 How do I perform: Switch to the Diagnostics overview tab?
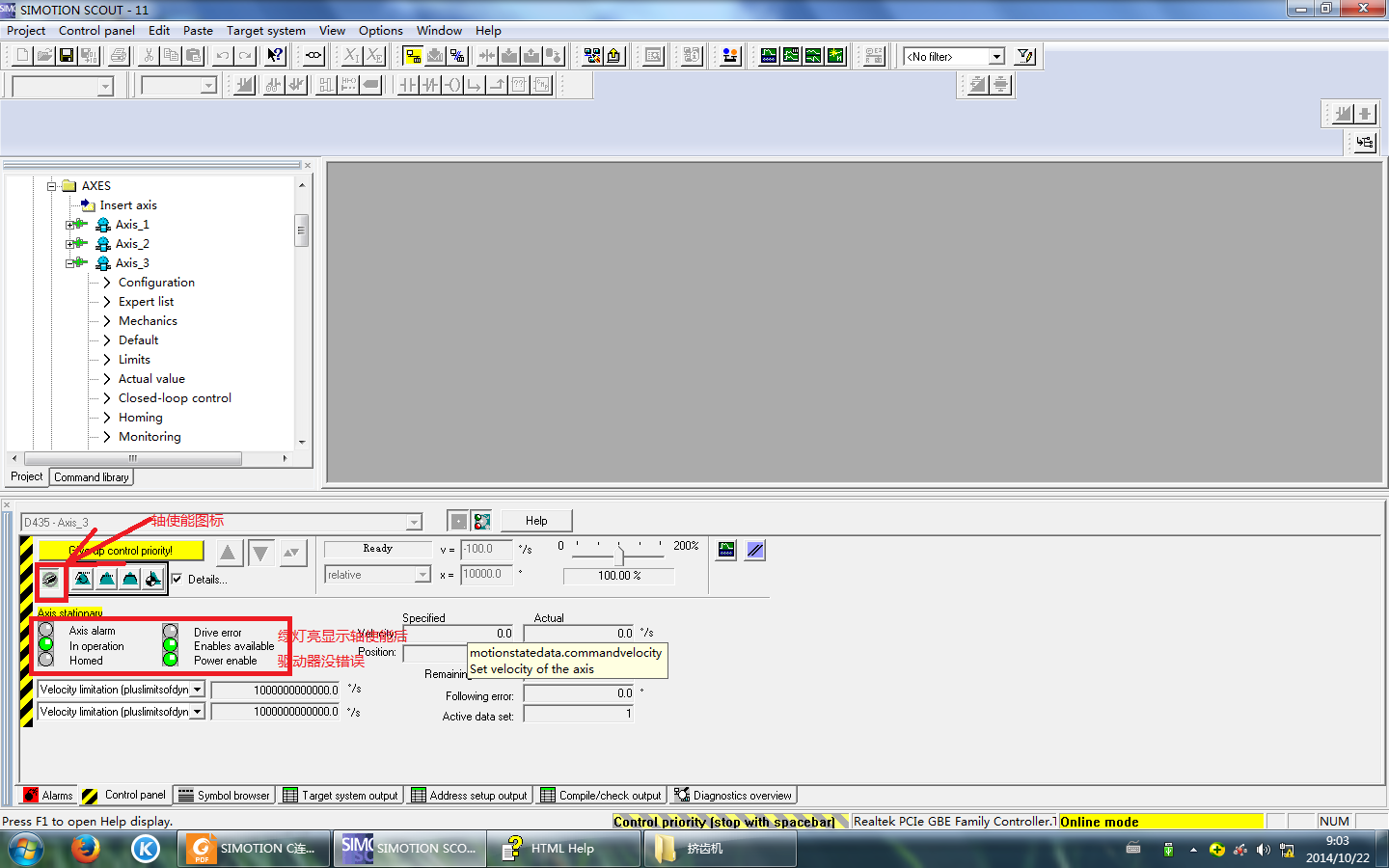coord(733,796)
